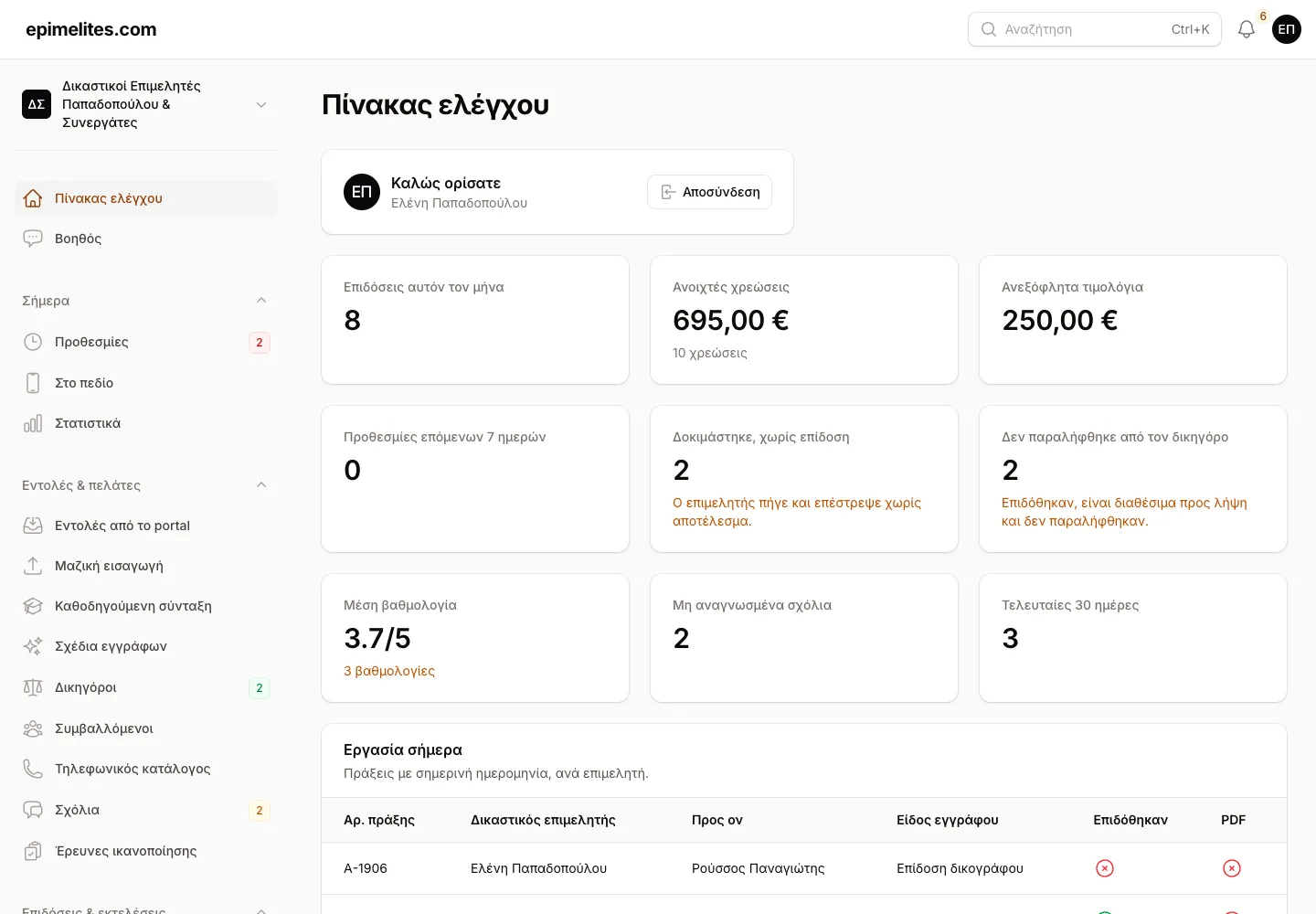
Task: Collapse the Σήμερα sidebar section
Action: pyautogui.click(x=261, y=301)
